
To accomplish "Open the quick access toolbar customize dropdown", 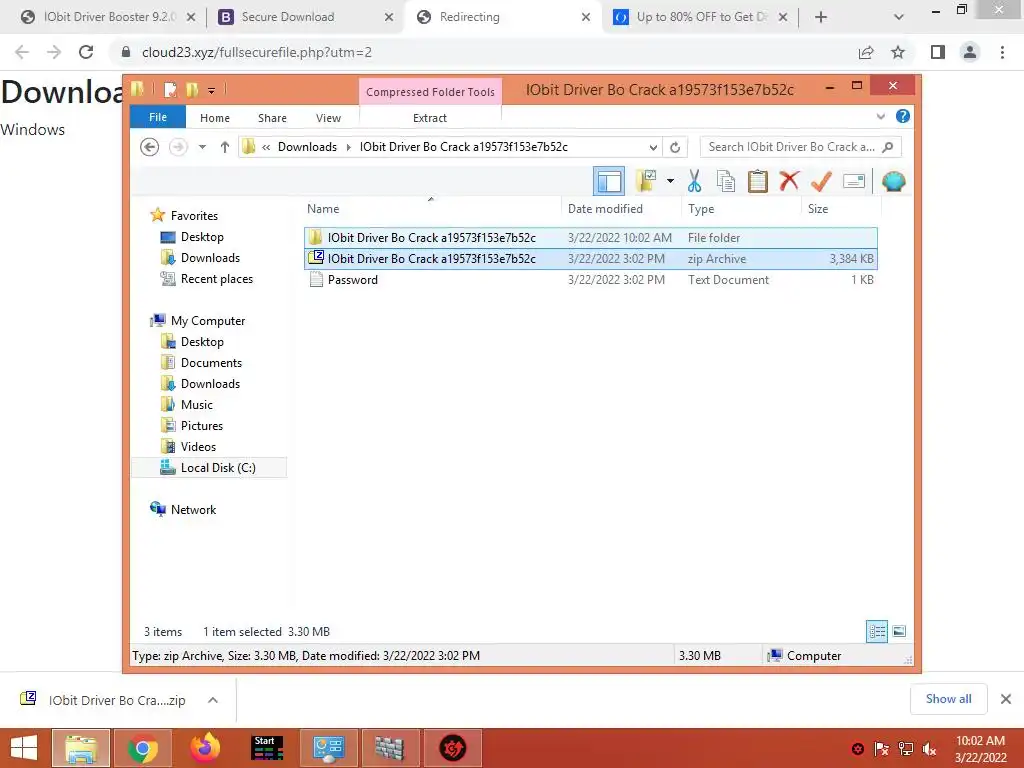I will tap(212, 90).
